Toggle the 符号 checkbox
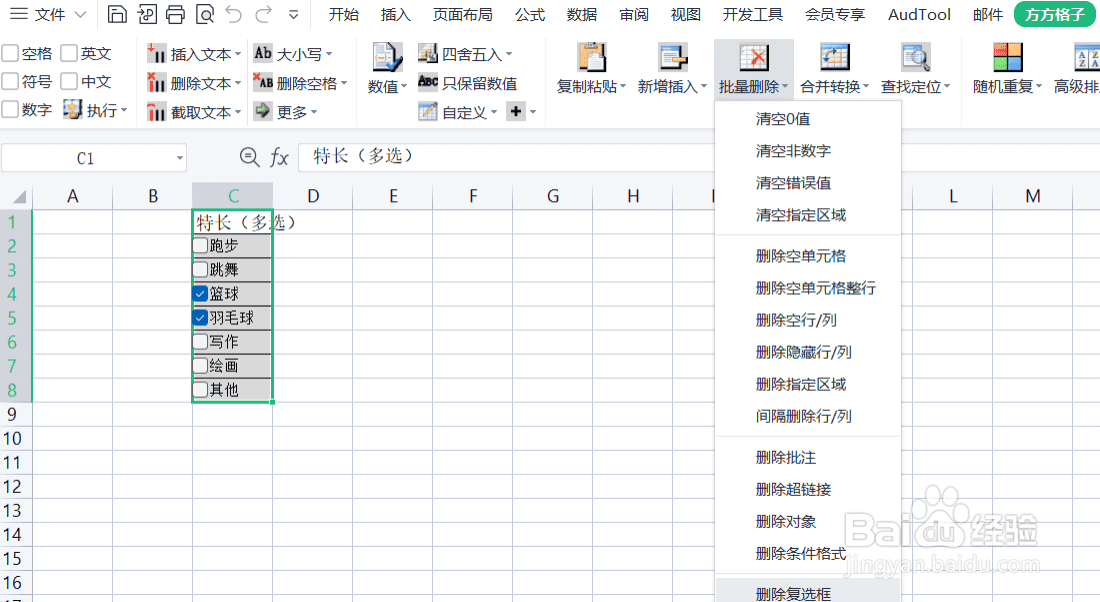This screenshot has width=1100, height=602. tap(10, 81)
